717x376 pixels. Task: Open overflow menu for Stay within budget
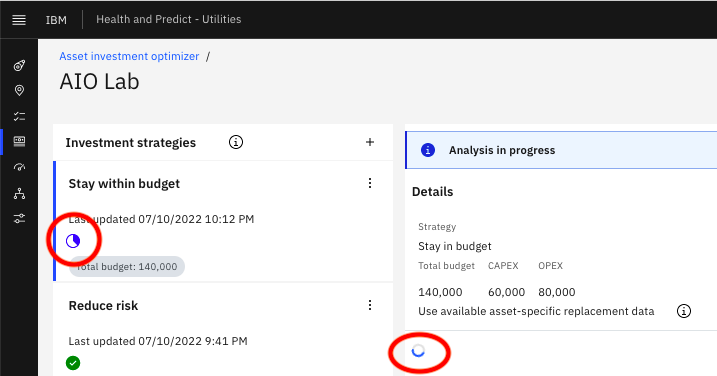(370, 183)
